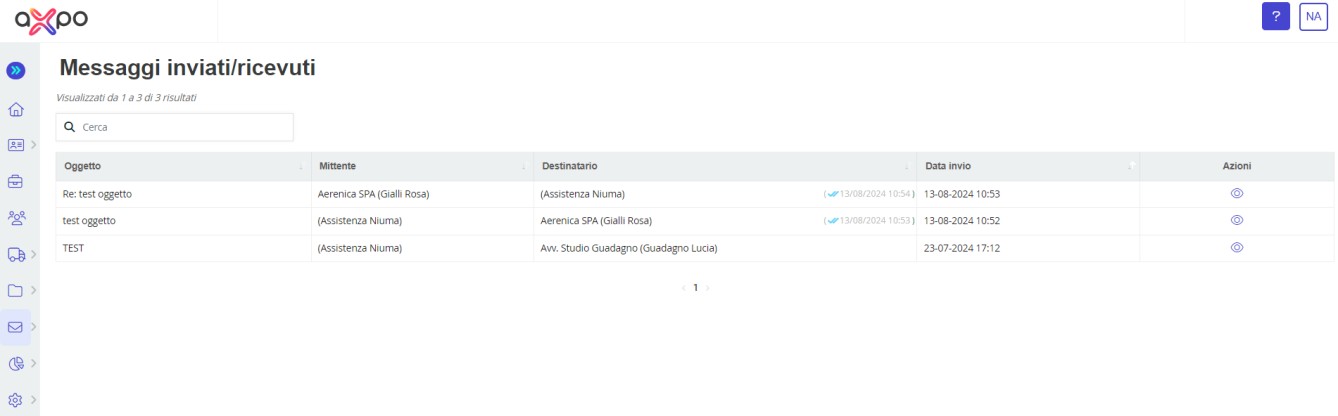Screen dimensions: 1338x416
Task: Sort by Destinatario column header
Action: (725, 166)
